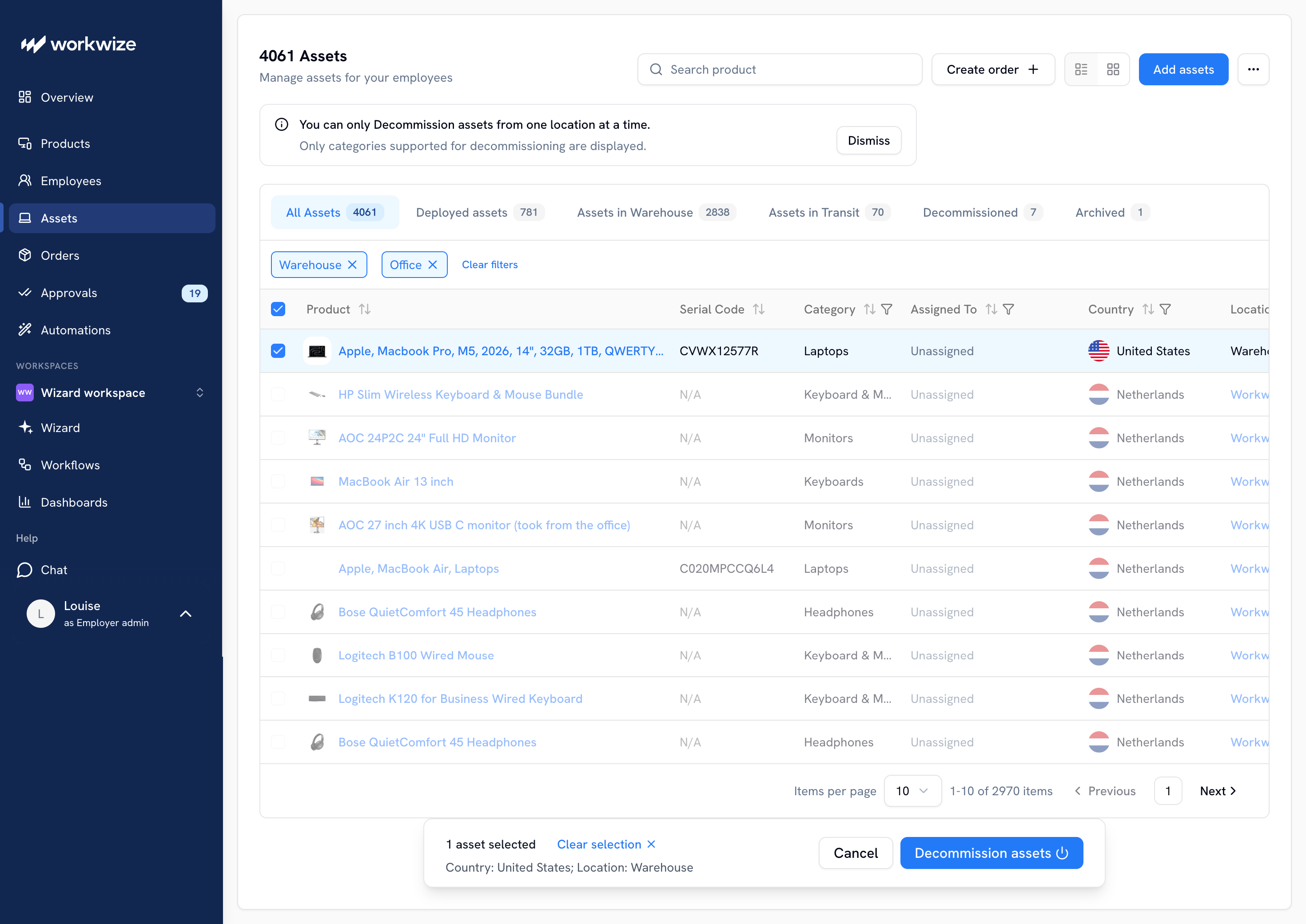Open the Assigned To column filter funnel
Viewport: 1306px width, 924px height.
point(1008,309)
